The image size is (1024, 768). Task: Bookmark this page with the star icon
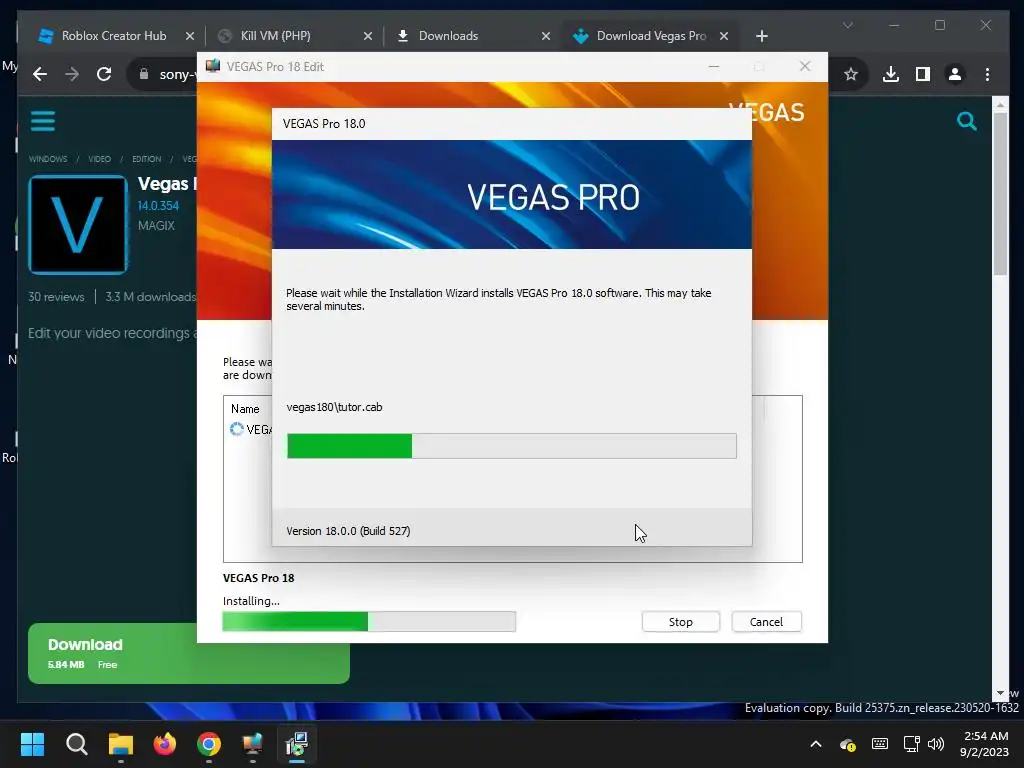(850, 74)
